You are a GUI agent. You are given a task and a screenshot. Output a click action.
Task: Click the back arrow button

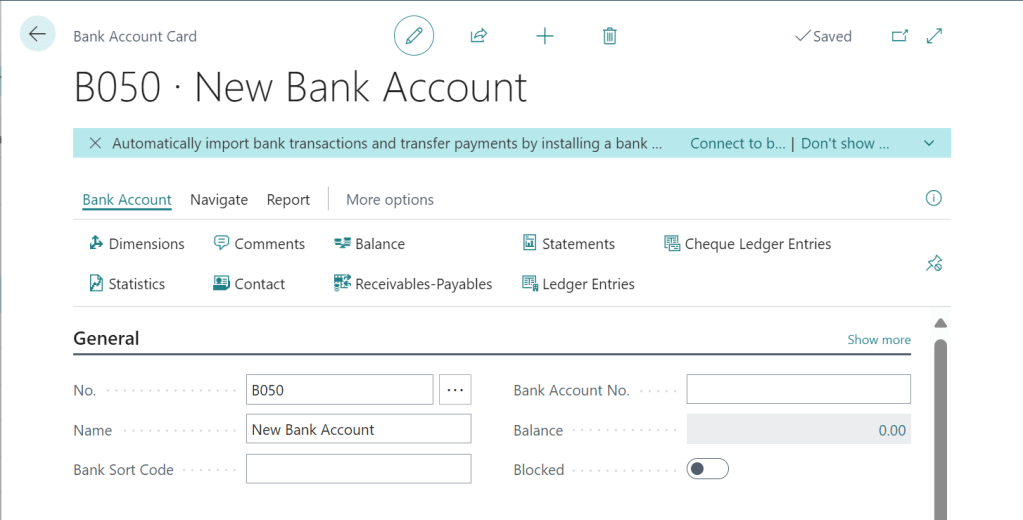coord(37,35)
